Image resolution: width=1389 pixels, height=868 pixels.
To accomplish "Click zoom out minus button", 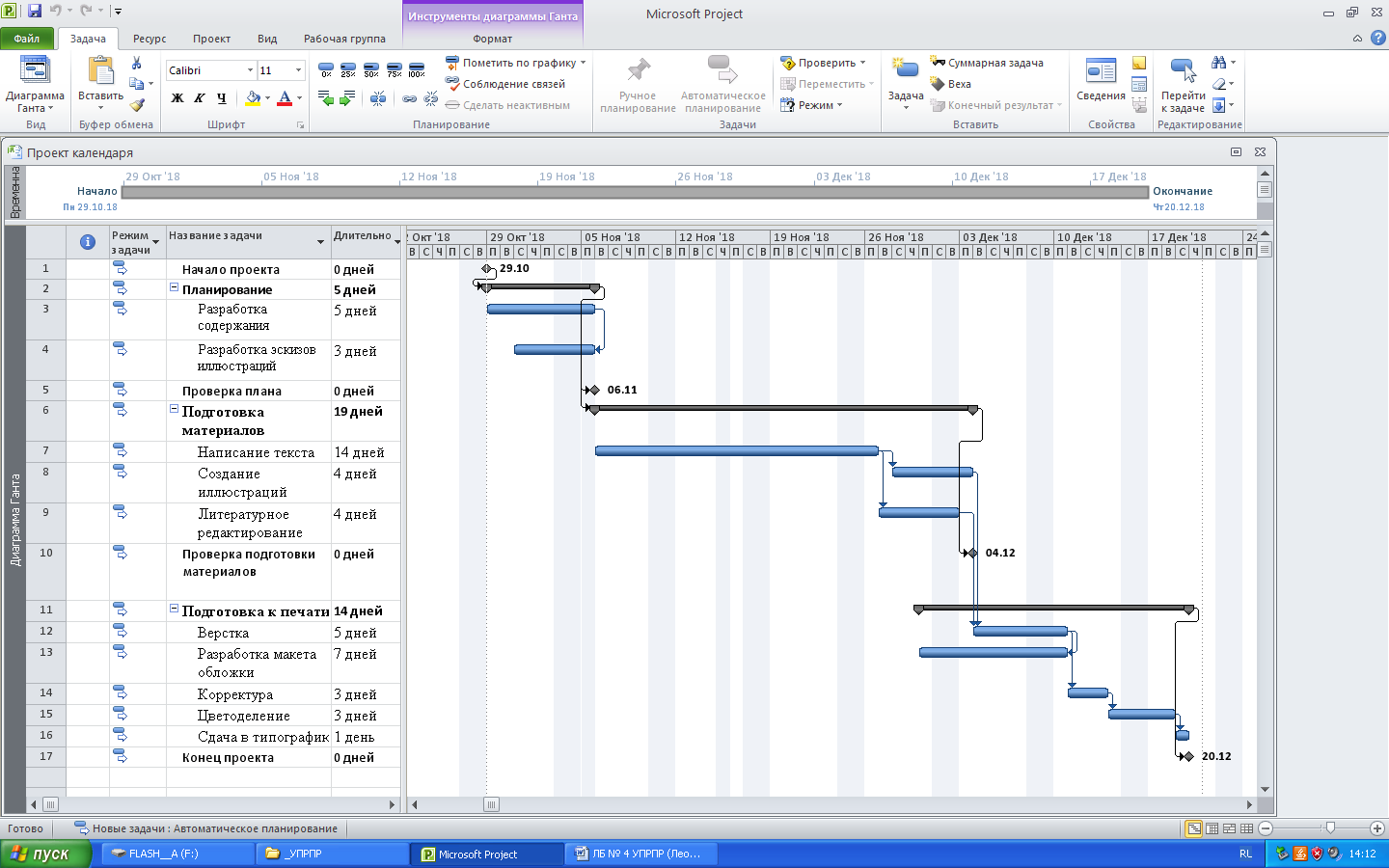I will [1266, 828].
